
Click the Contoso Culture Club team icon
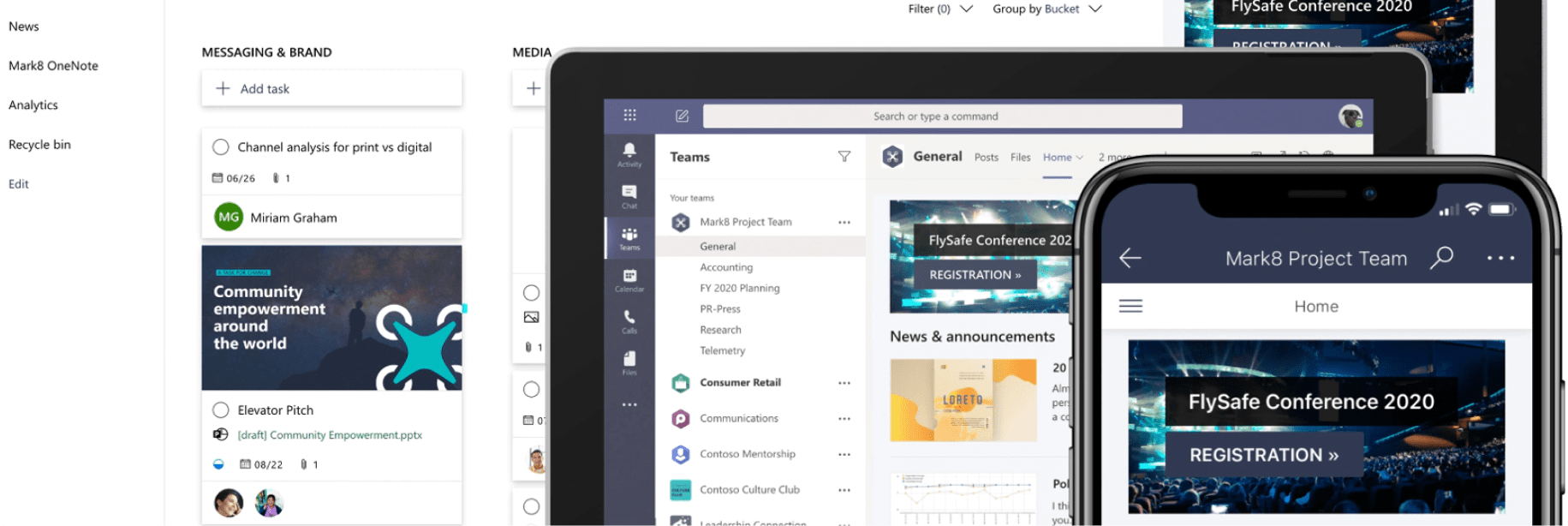click(681, 490)
